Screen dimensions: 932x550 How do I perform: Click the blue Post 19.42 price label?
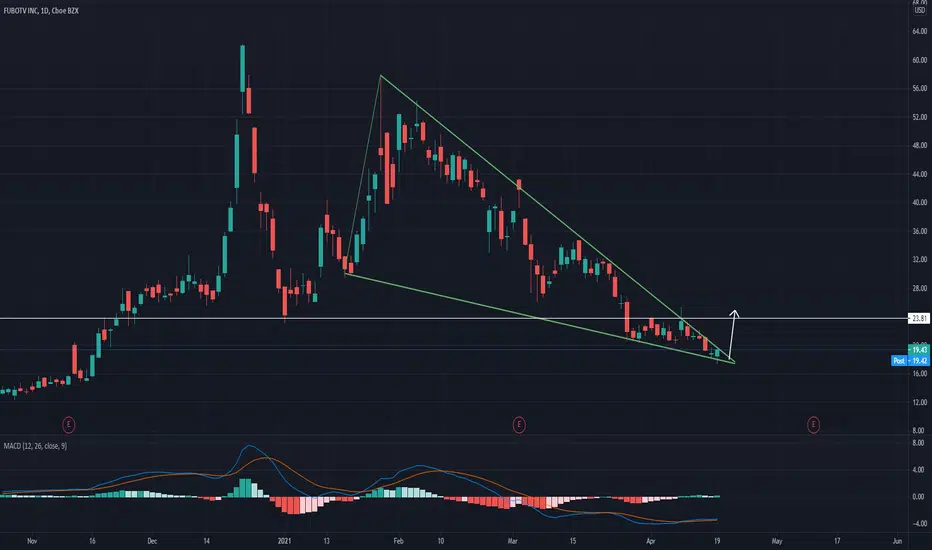coord(910,361)
